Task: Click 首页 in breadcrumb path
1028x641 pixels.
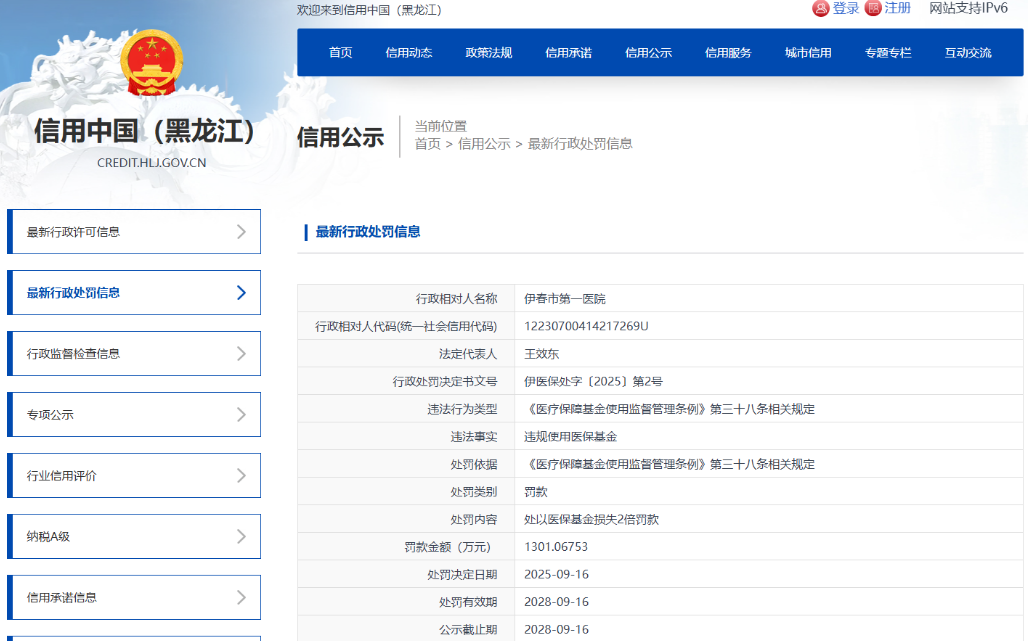Action: click(427, 144)
